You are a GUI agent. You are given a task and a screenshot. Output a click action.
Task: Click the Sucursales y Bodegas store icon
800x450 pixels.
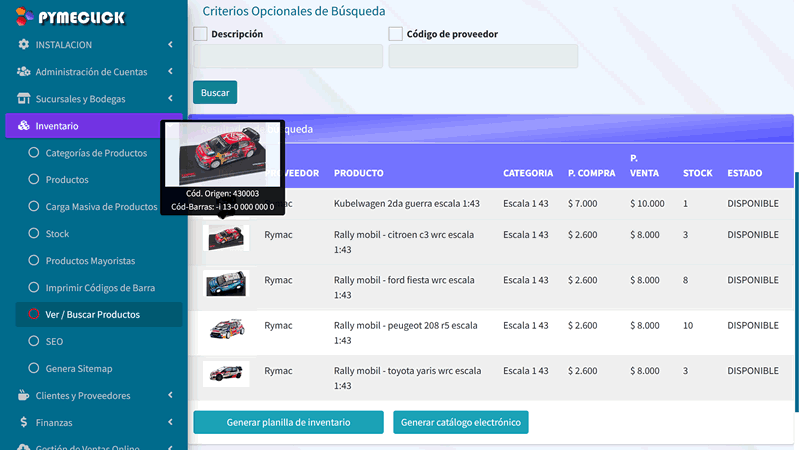click(x=23, y=98)
